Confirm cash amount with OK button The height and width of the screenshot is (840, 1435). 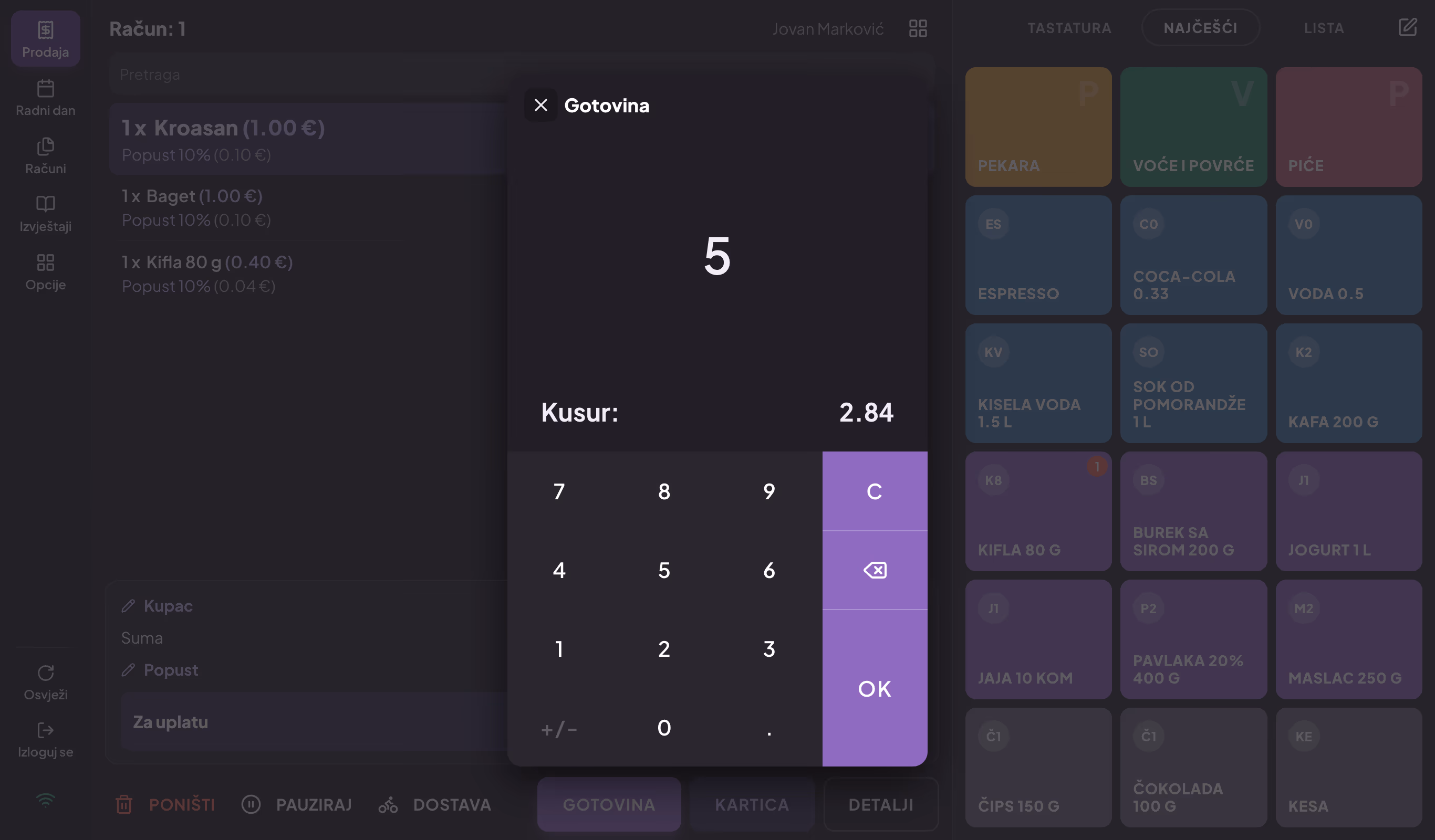875,688
